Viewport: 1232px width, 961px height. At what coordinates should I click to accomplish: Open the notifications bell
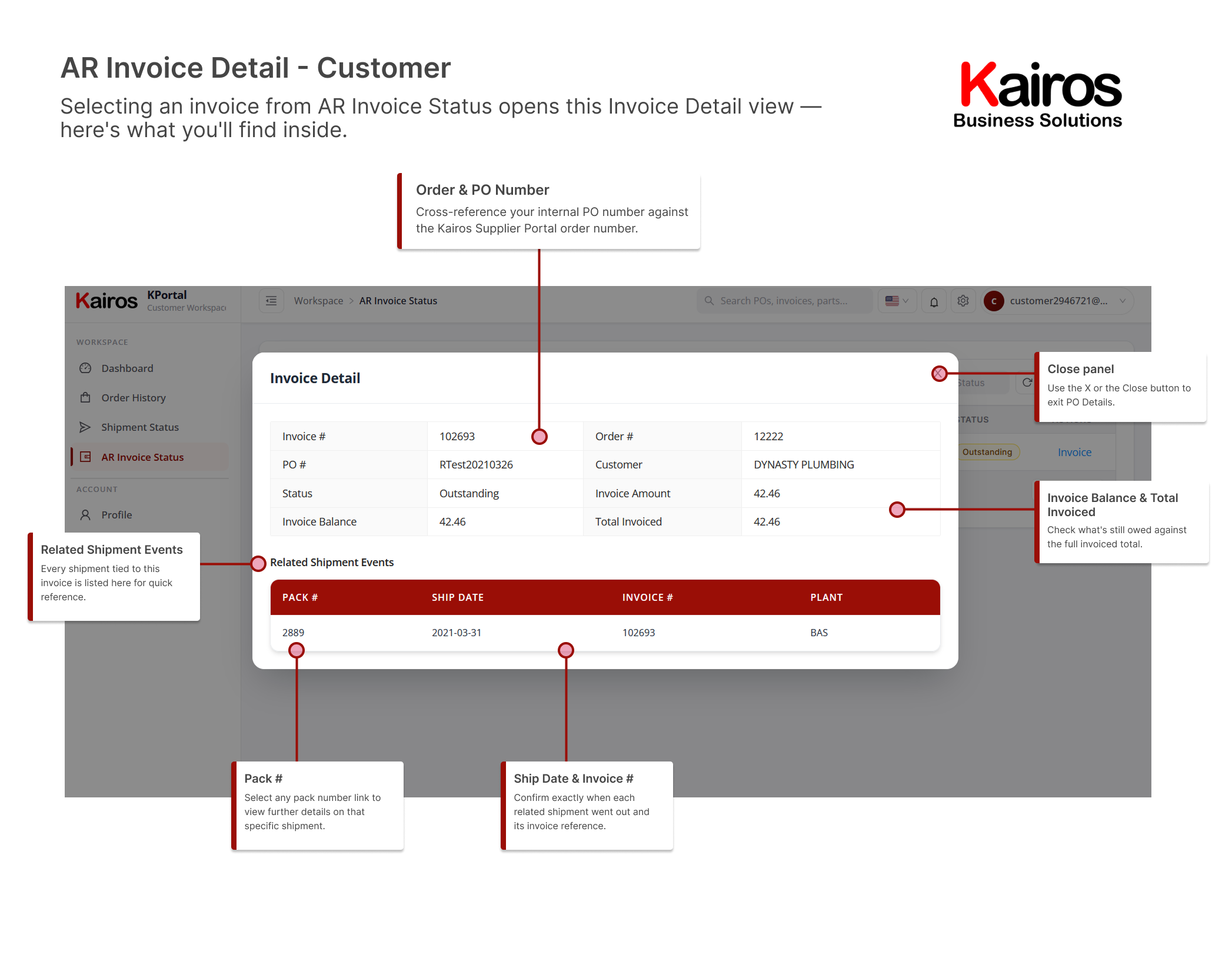click(934, 301)
